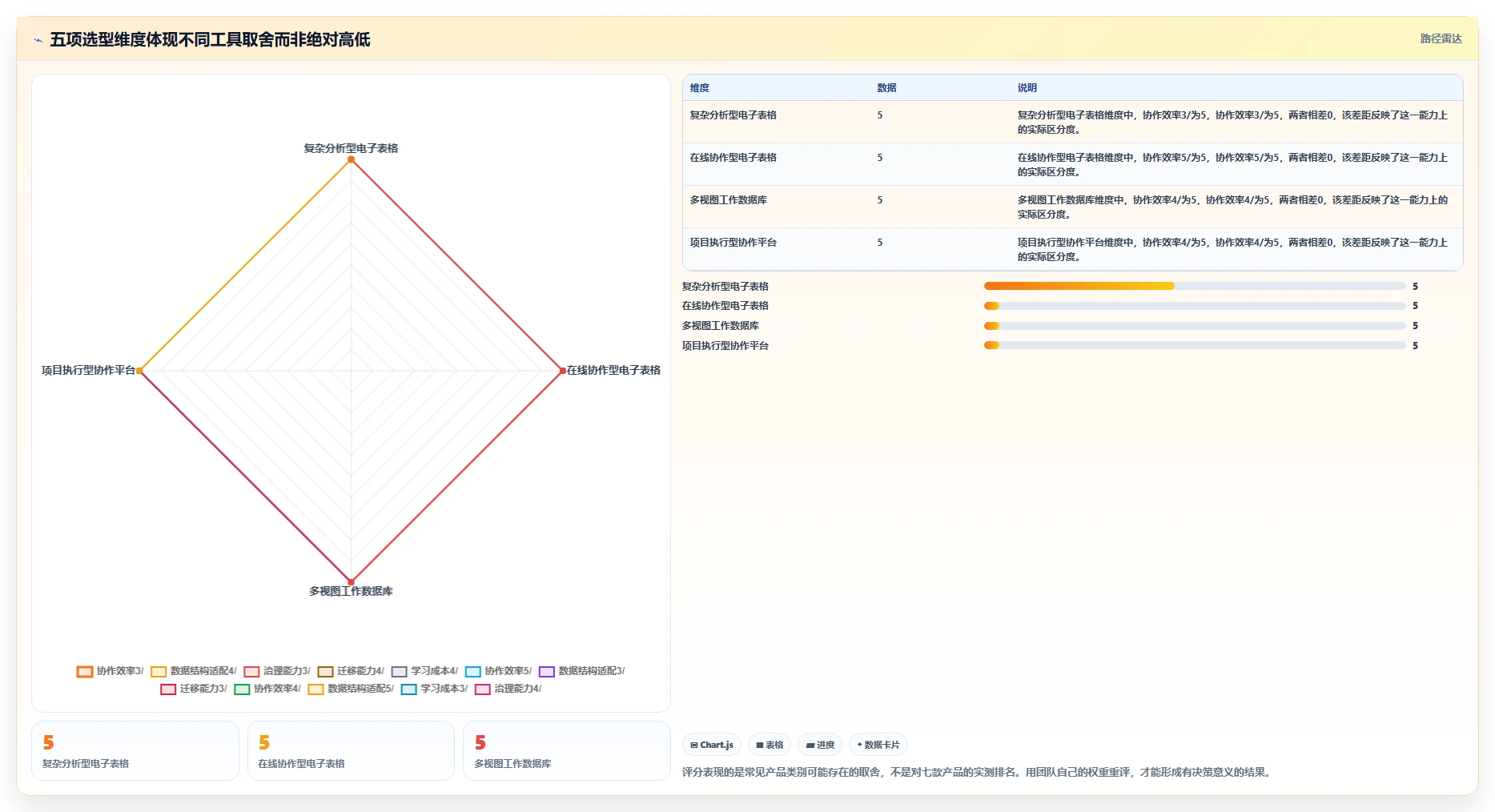Click the radar data point at 复杂分析型电子表格

[x=351, y=159]
